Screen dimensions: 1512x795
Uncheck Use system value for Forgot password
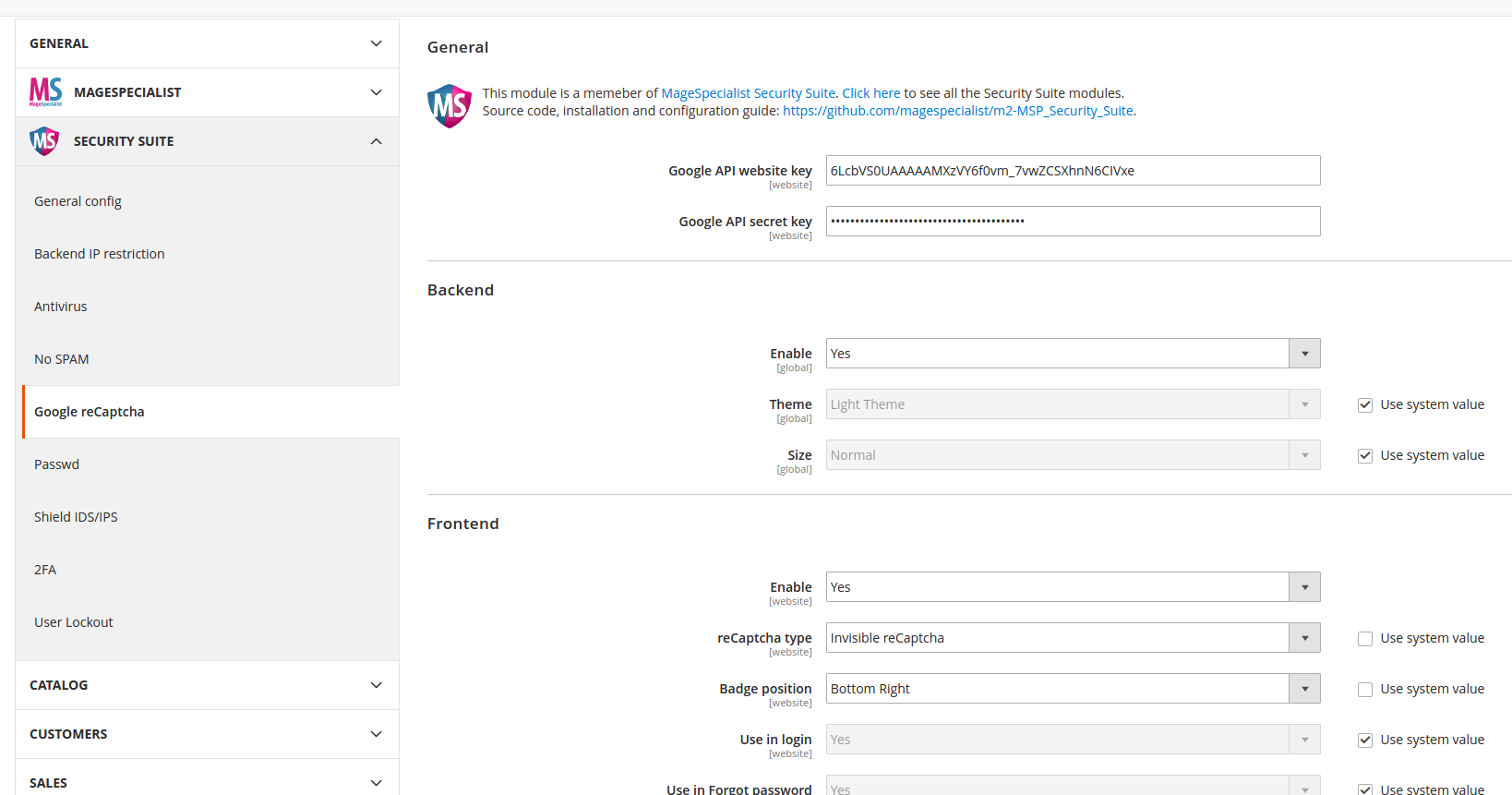tap(1365, 789)
